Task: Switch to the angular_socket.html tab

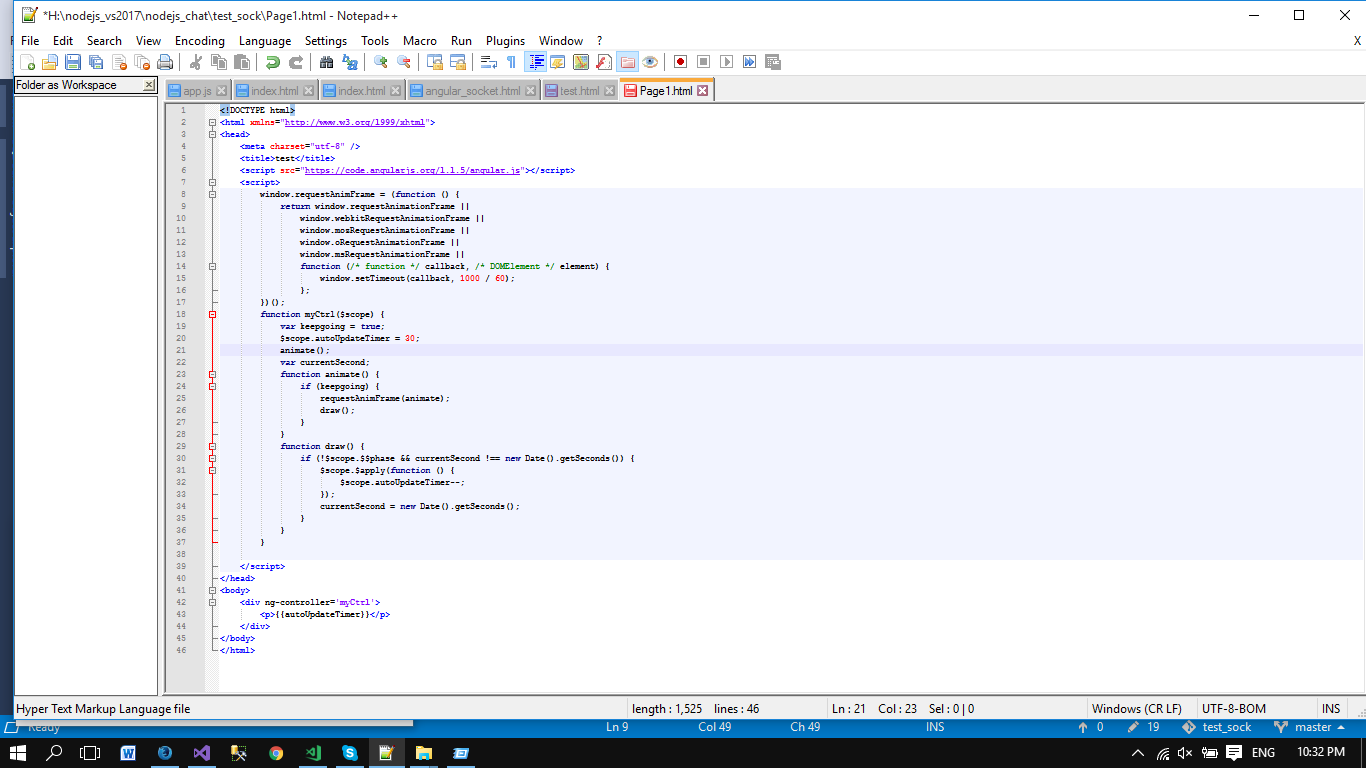Action: 472,91
